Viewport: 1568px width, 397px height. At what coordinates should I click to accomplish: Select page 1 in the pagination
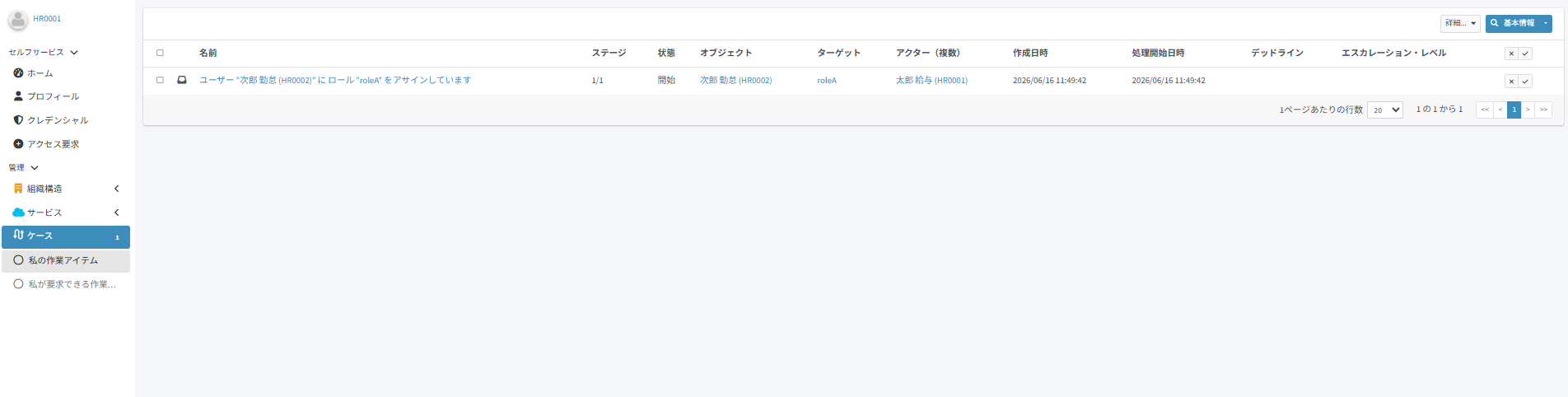click(1514, 110)
